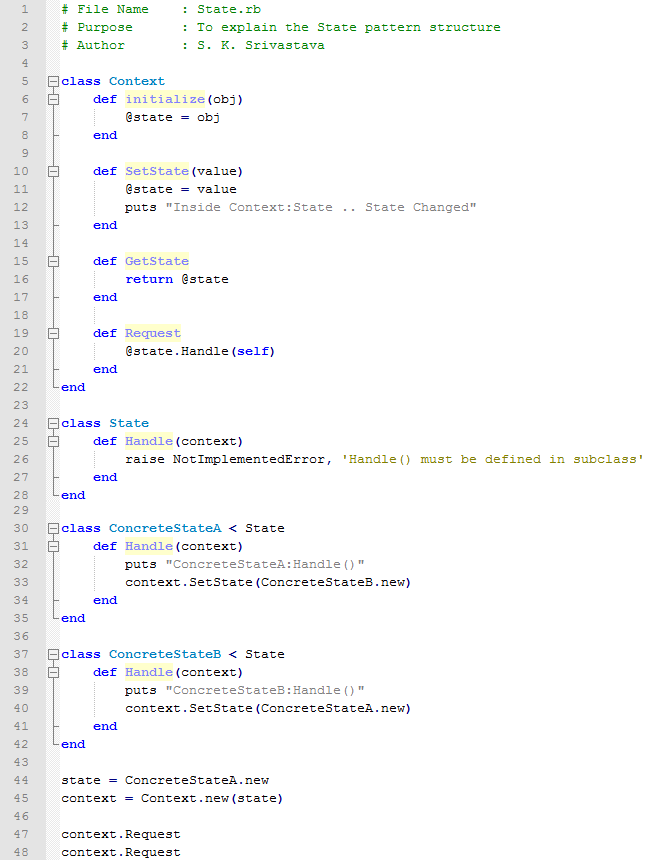Click the highlighted 'SetState' method name
Screen dimensions: 648x860
tap(157, 171)
